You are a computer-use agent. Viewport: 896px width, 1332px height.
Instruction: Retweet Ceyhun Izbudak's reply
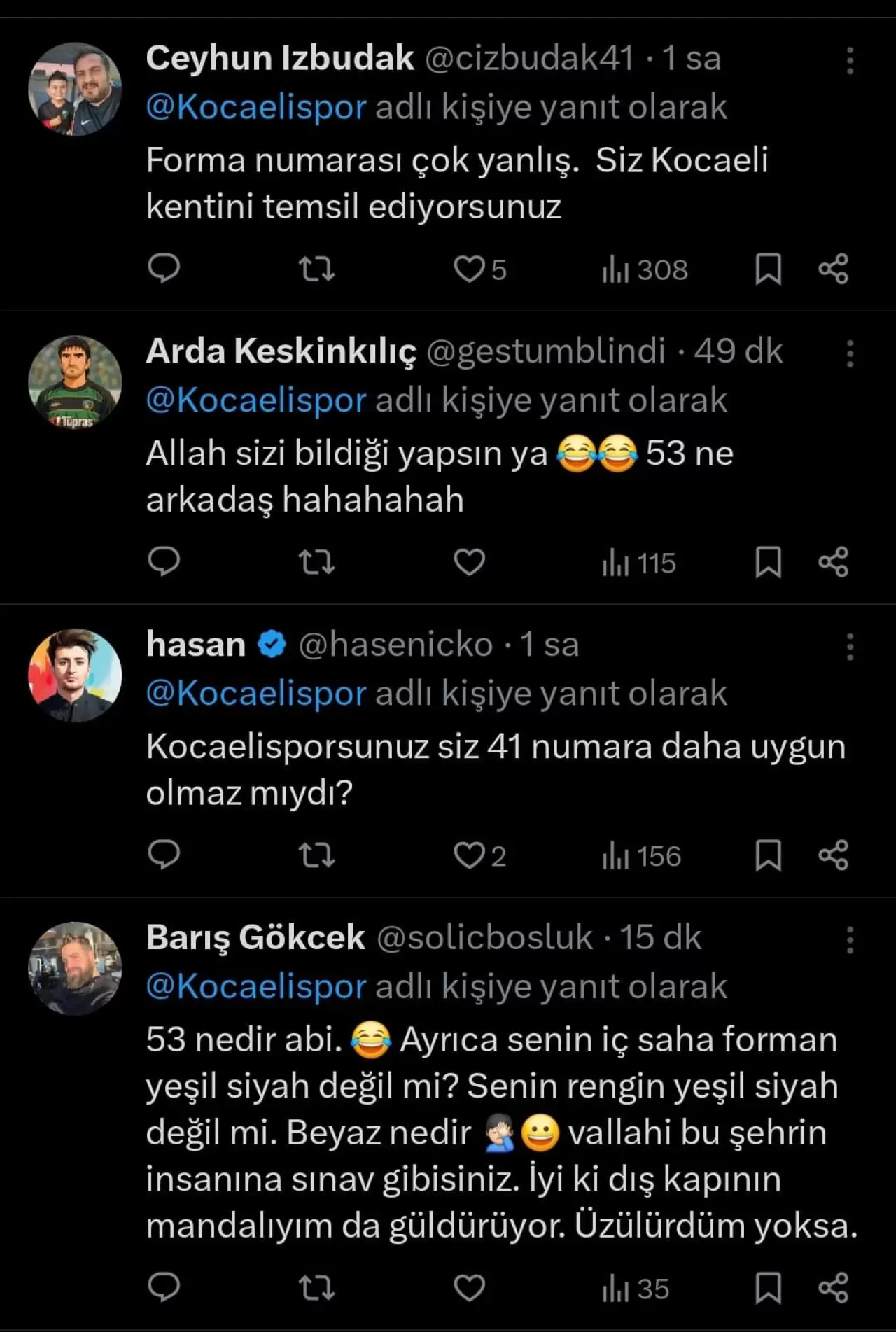(x=316, y=269)
